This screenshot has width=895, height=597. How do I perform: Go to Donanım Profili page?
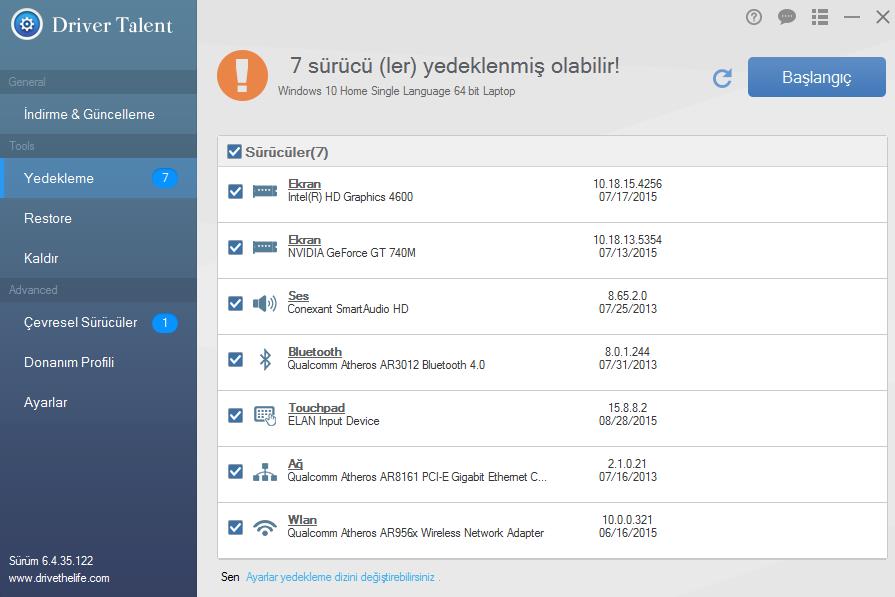point(69,362)
